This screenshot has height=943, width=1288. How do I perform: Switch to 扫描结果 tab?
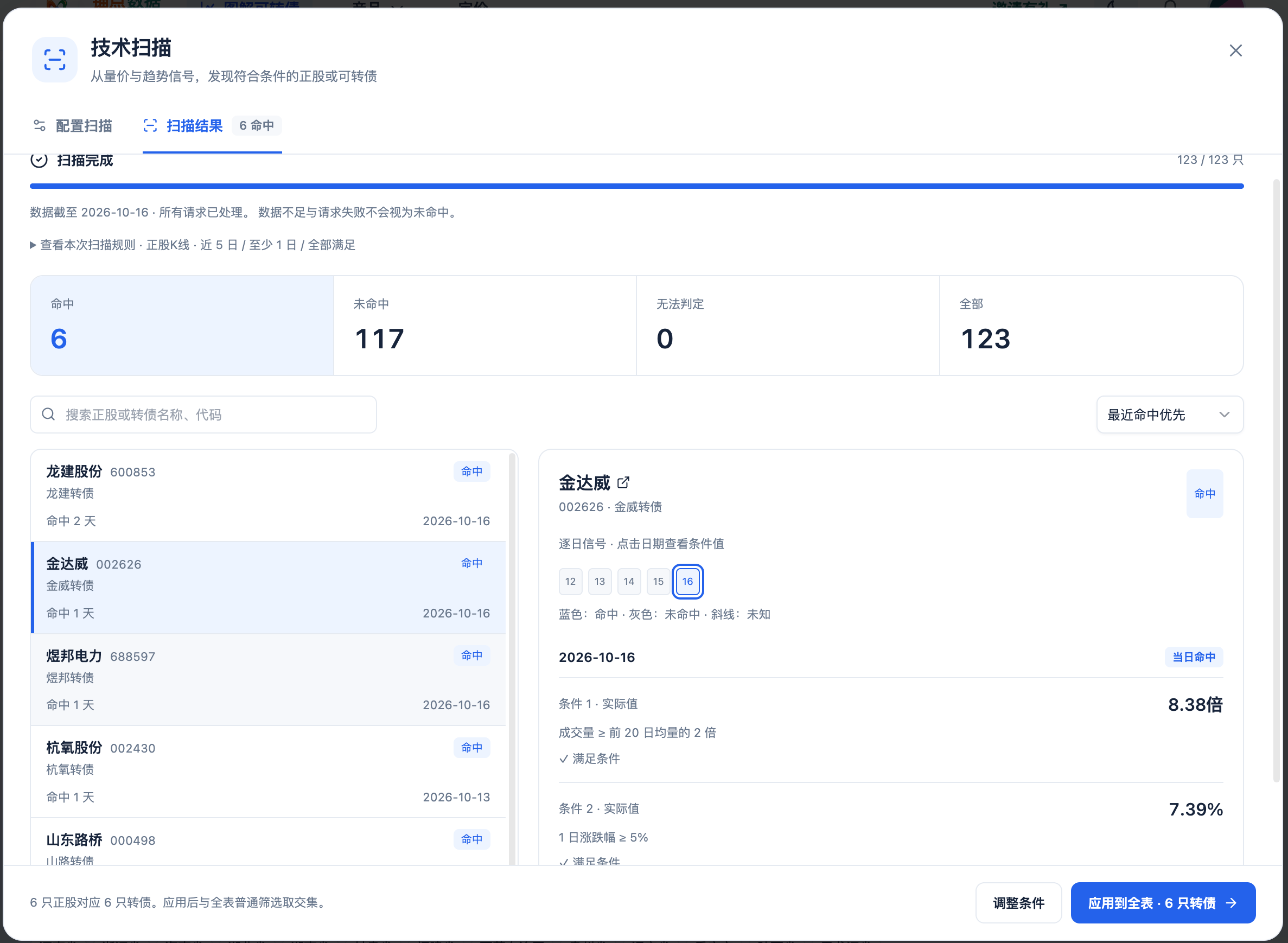(x=212, y=125)
